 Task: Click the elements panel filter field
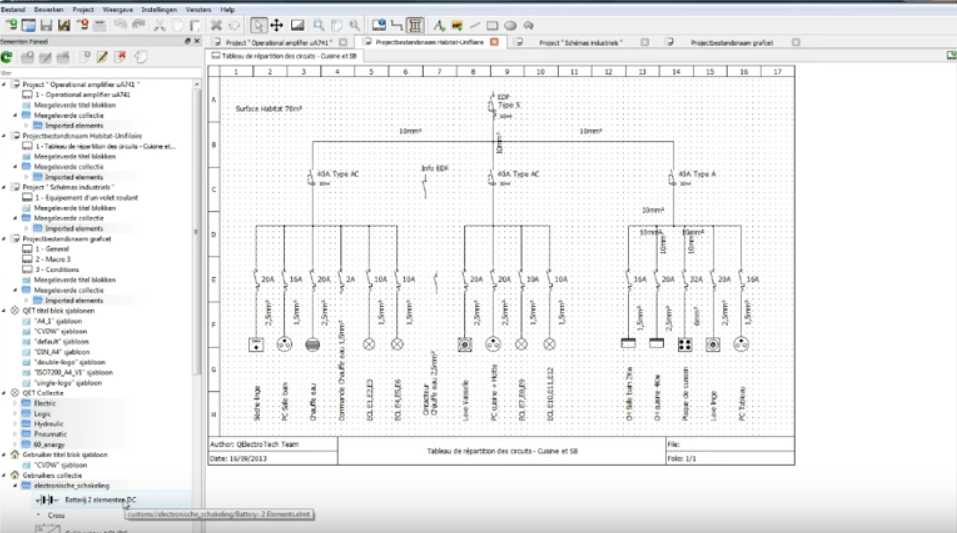point(100,73)
